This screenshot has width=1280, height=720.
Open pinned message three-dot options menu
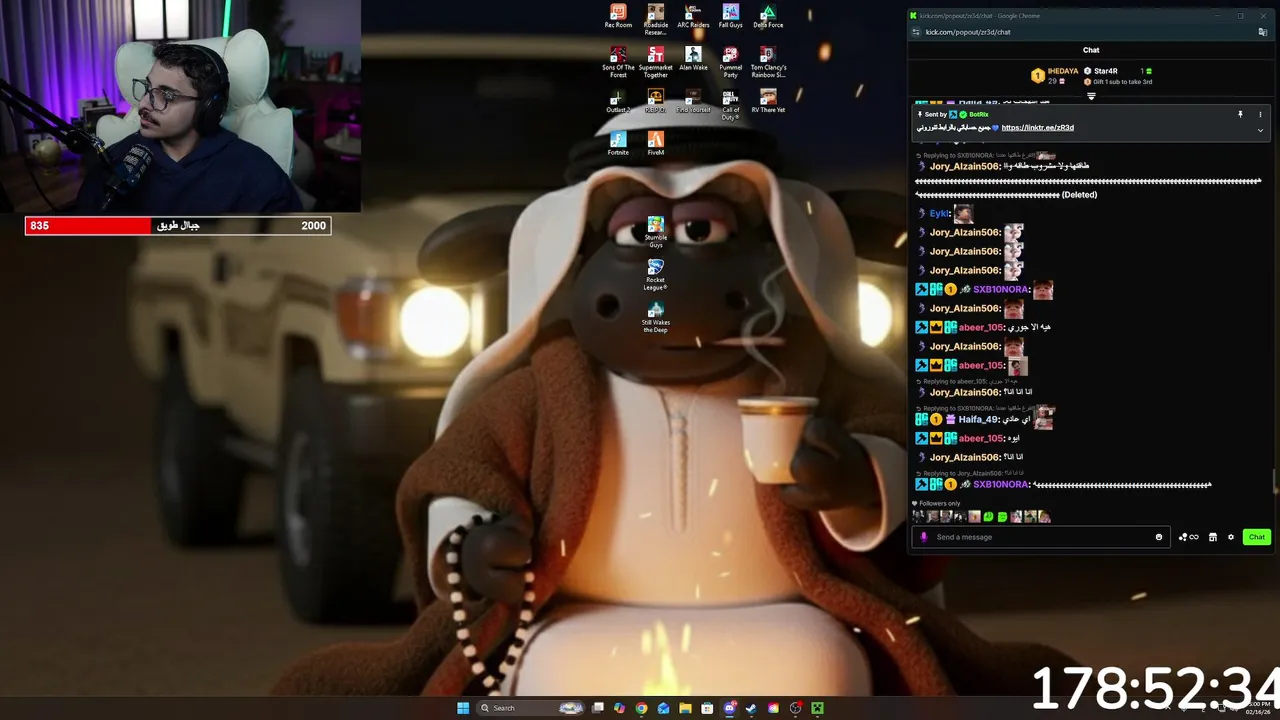pos(1260,114)
